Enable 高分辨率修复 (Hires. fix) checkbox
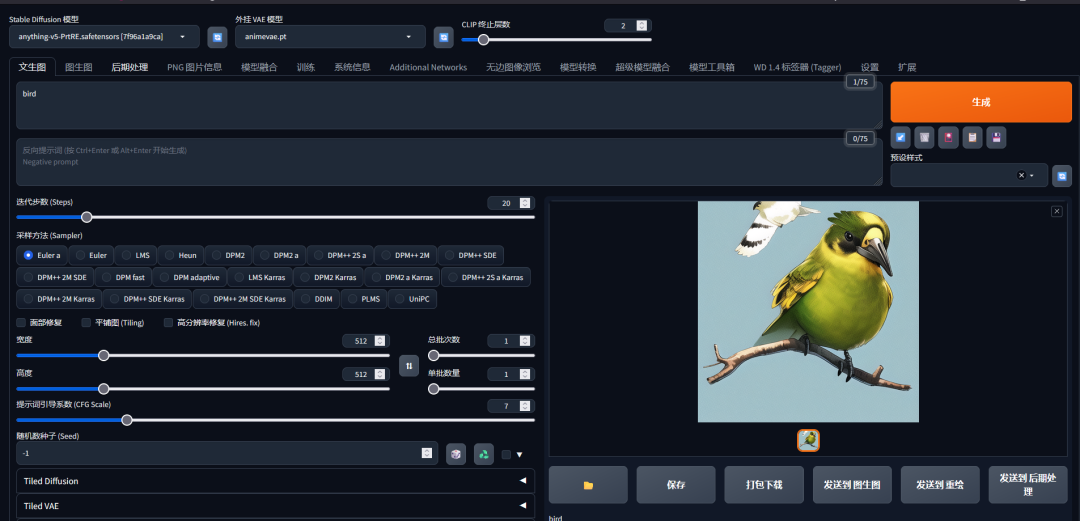Screen dimensions: 1080x521 coord(168,323)
